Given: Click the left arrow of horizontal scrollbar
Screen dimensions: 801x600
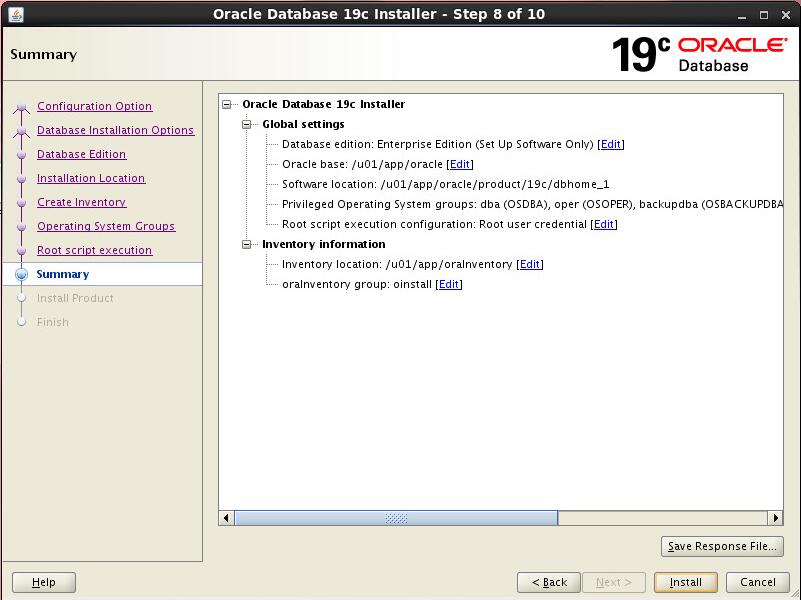Looking at the screenshot, I should pos(227,518).
